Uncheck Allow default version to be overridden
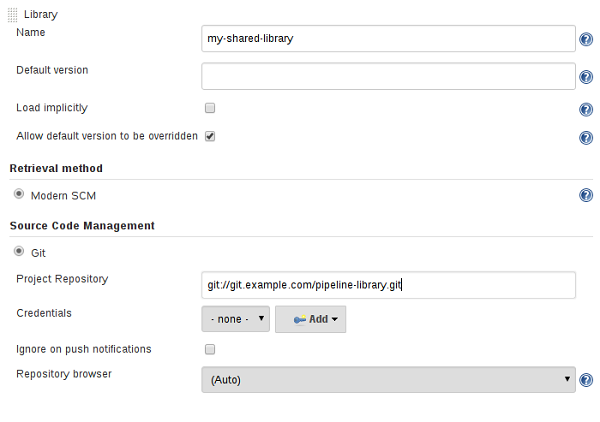 (210, 135)
